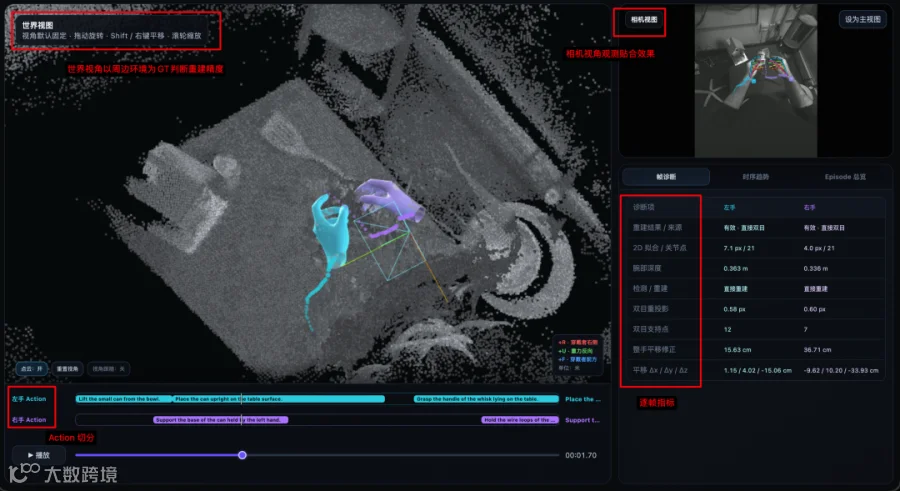This screenshot has width=900, height=491.
Task: Click 'Place the ...' left-hand current action text
Action: tap(583, 399)
